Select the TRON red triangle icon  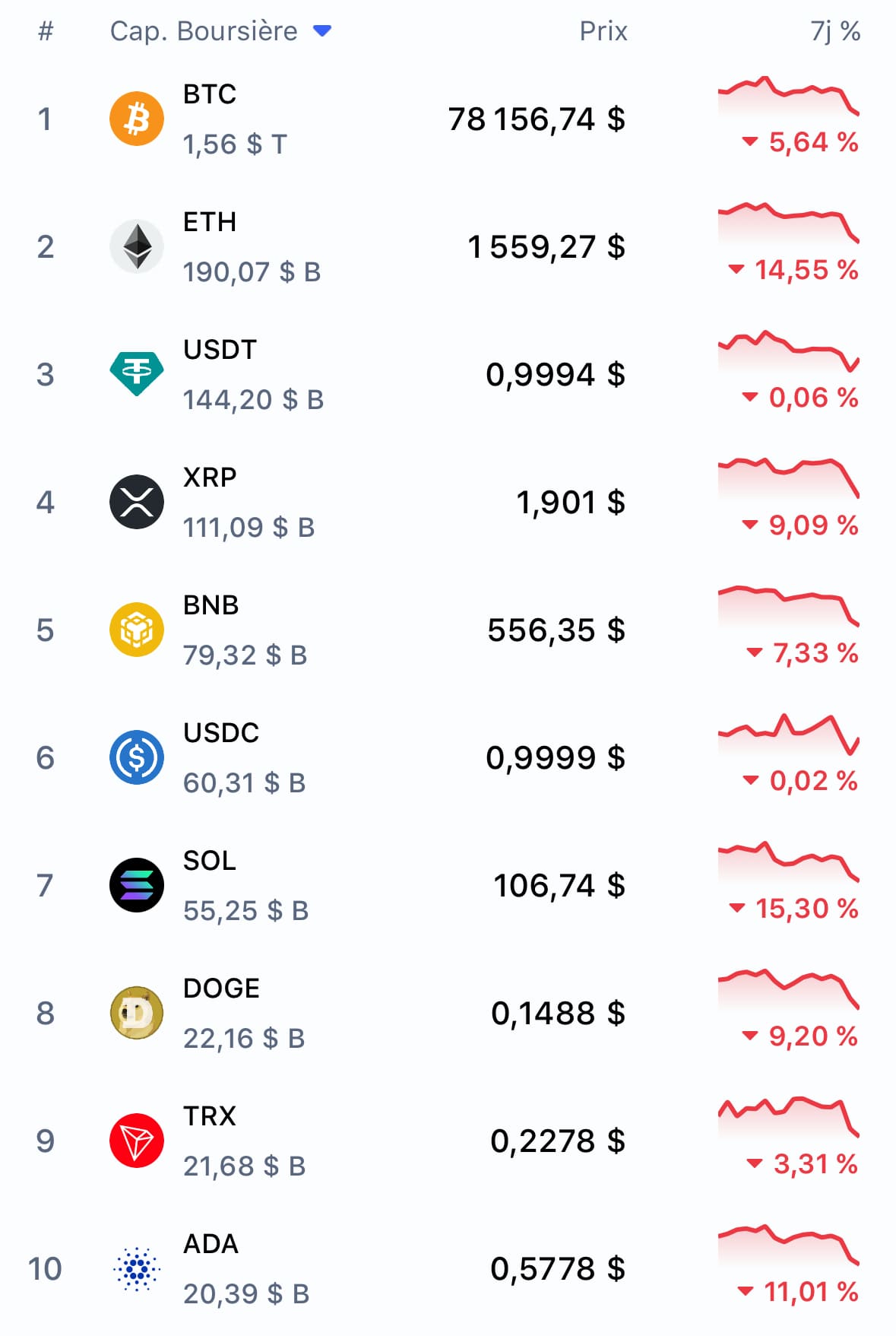click(x=137, y=1141)
